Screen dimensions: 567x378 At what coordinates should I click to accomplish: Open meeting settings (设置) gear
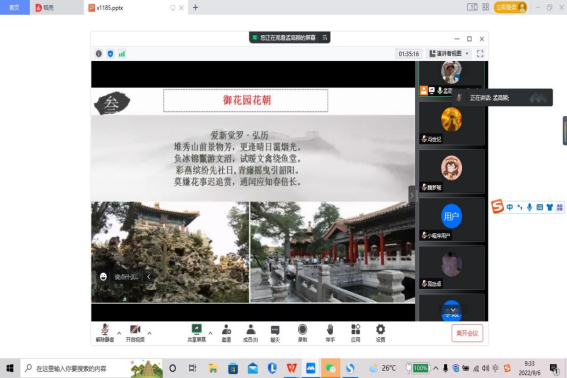coord(380,333)
